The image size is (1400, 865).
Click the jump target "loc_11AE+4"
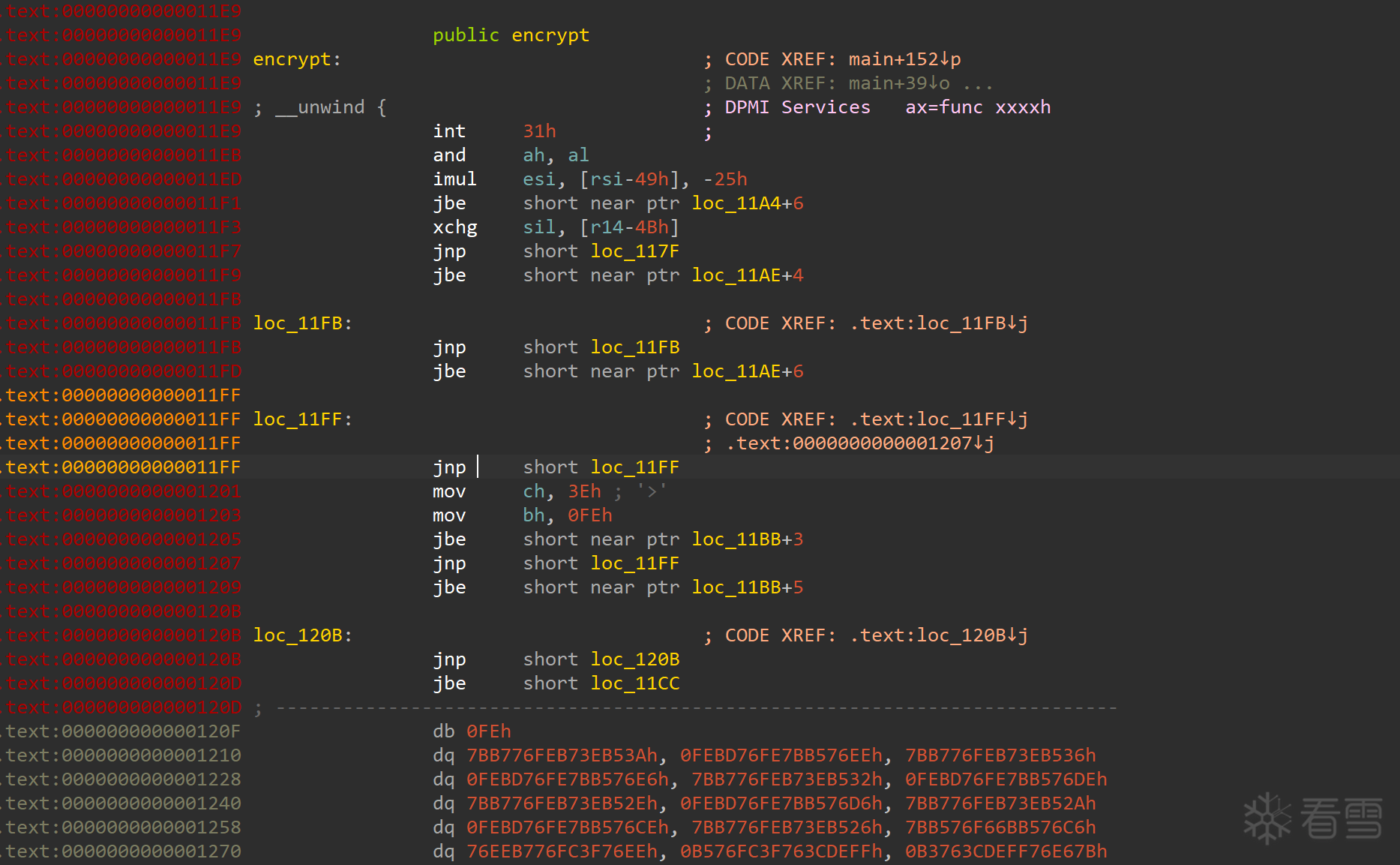[x=748, y=275]
